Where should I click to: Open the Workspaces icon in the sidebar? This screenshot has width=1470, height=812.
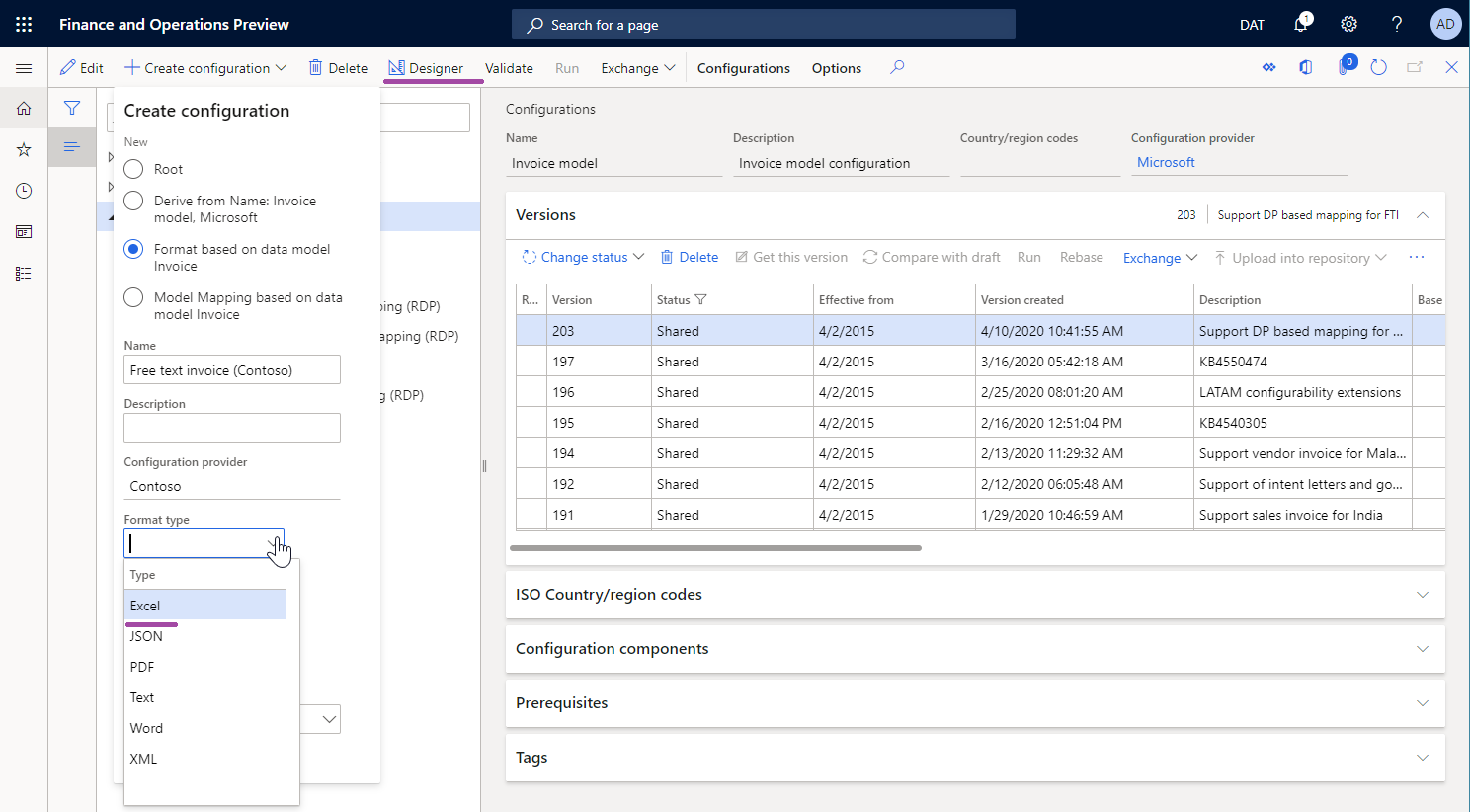click(24, 231)
